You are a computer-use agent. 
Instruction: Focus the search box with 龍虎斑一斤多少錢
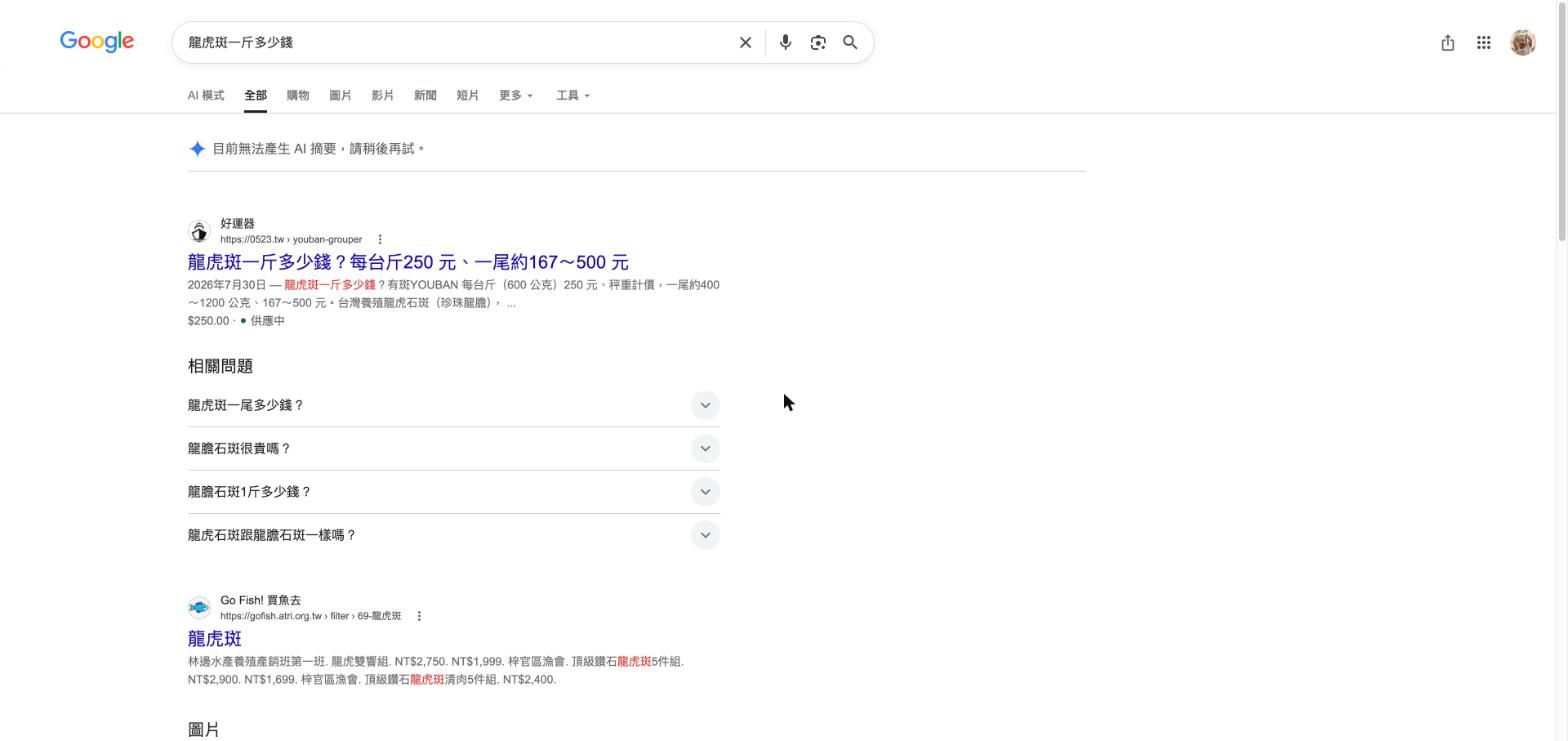point(455,42)
